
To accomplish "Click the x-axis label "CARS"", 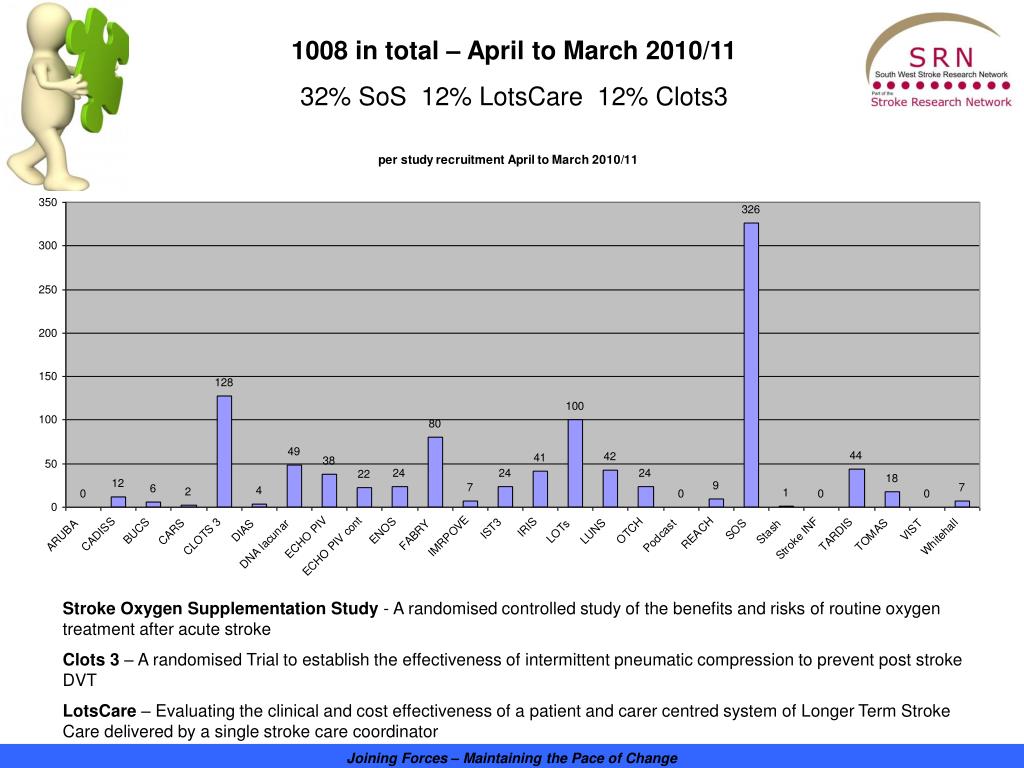I will 171,532.
